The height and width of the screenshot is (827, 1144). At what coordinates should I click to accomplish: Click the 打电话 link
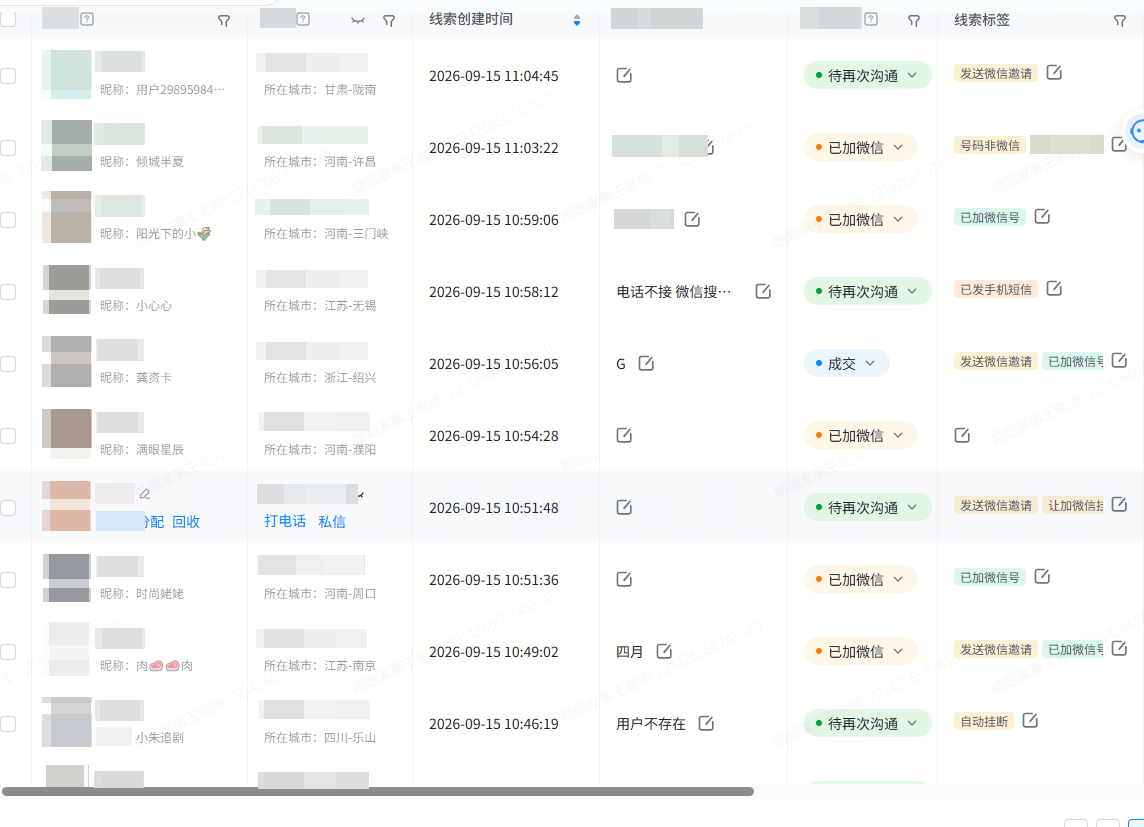(x=285, y=521)
